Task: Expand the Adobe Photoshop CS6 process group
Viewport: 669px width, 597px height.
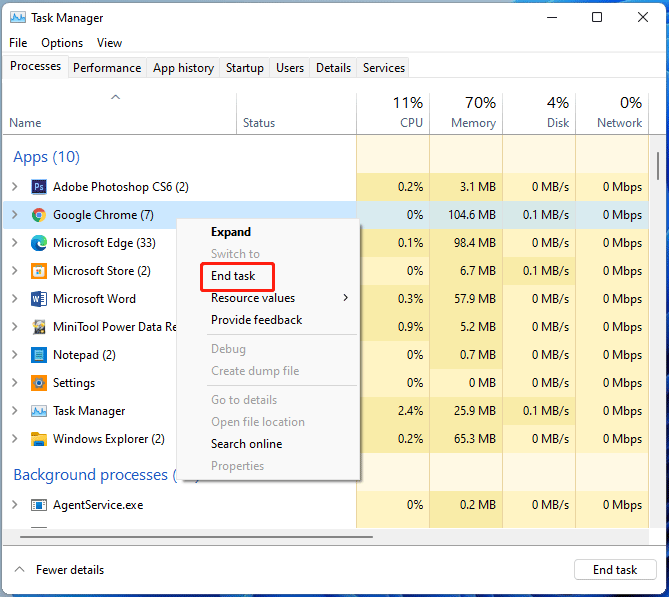Action: [15, 186]
